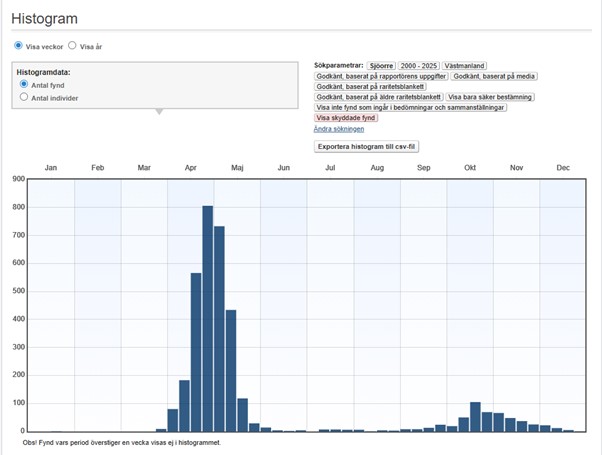The height and width of the screenshot is (455, 602).
Task: Click the Sjöorre search parameter tag
Action: point(381,65)
